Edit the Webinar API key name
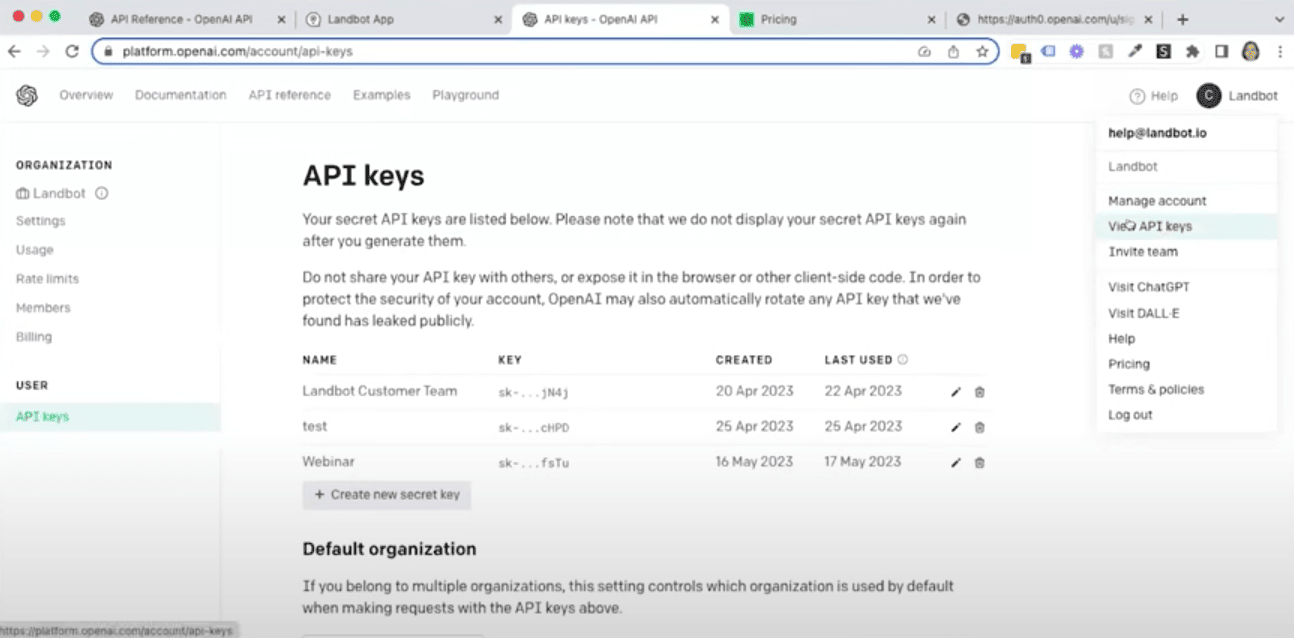1294x638 pixels. pyautogui.click(x=955, y=462)
